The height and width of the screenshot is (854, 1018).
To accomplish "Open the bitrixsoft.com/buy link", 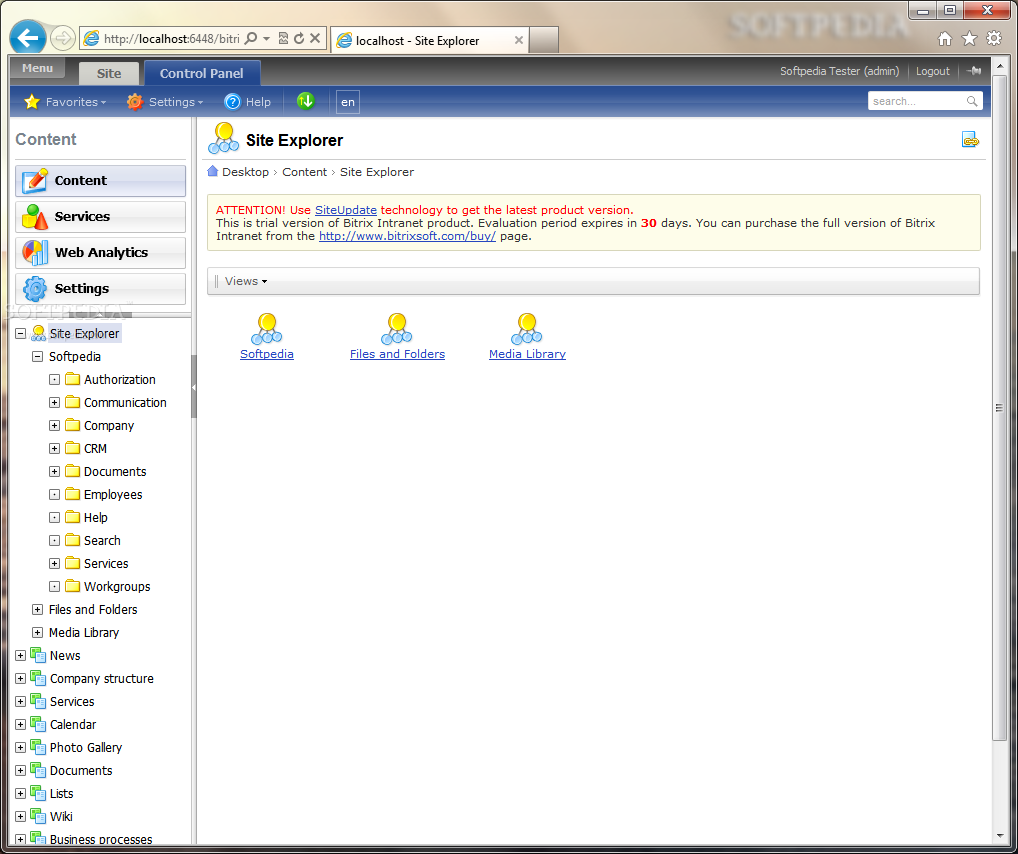I will pyautogui.click(x=407, y=236).
